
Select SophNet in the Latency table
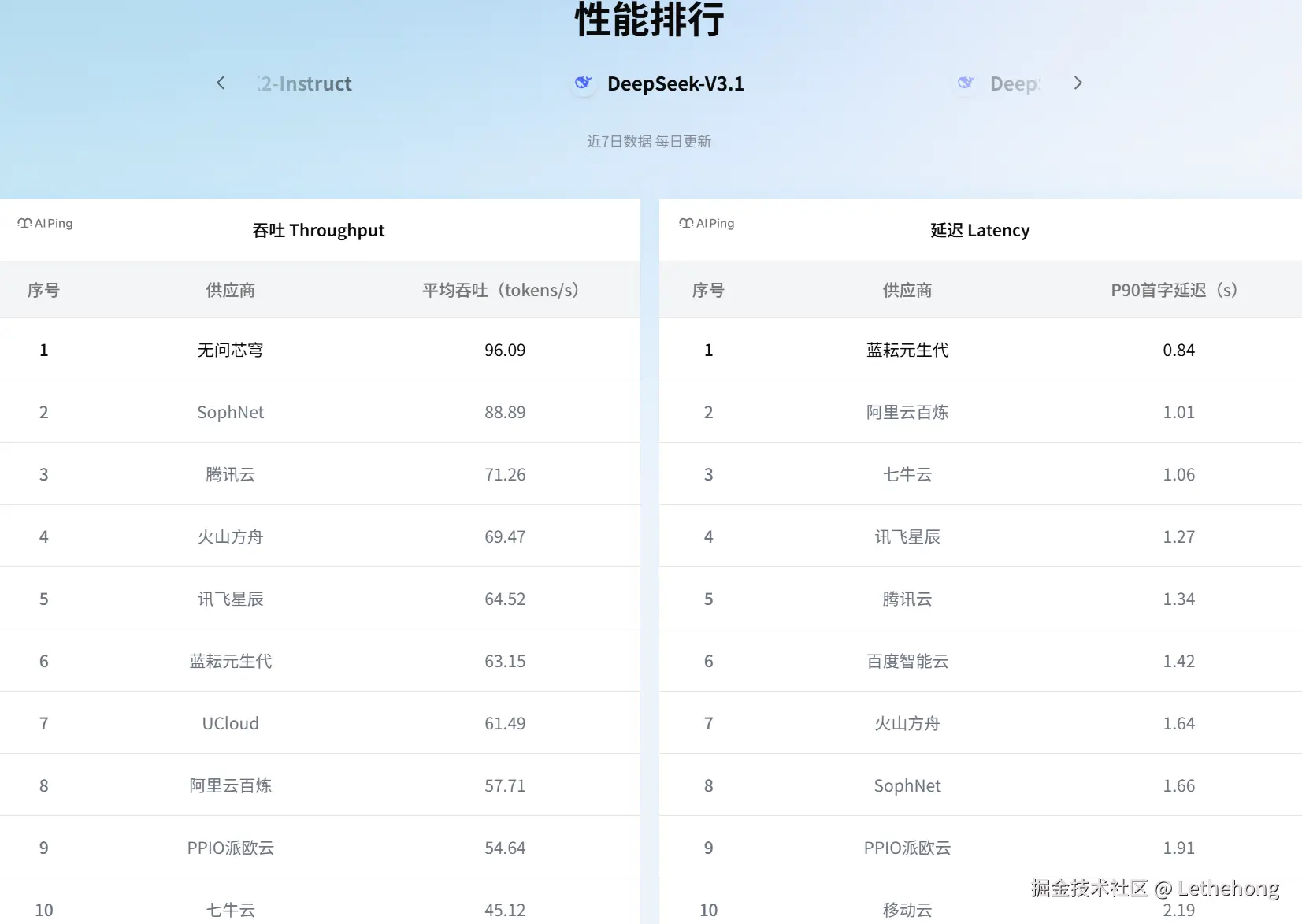[907, 785]
